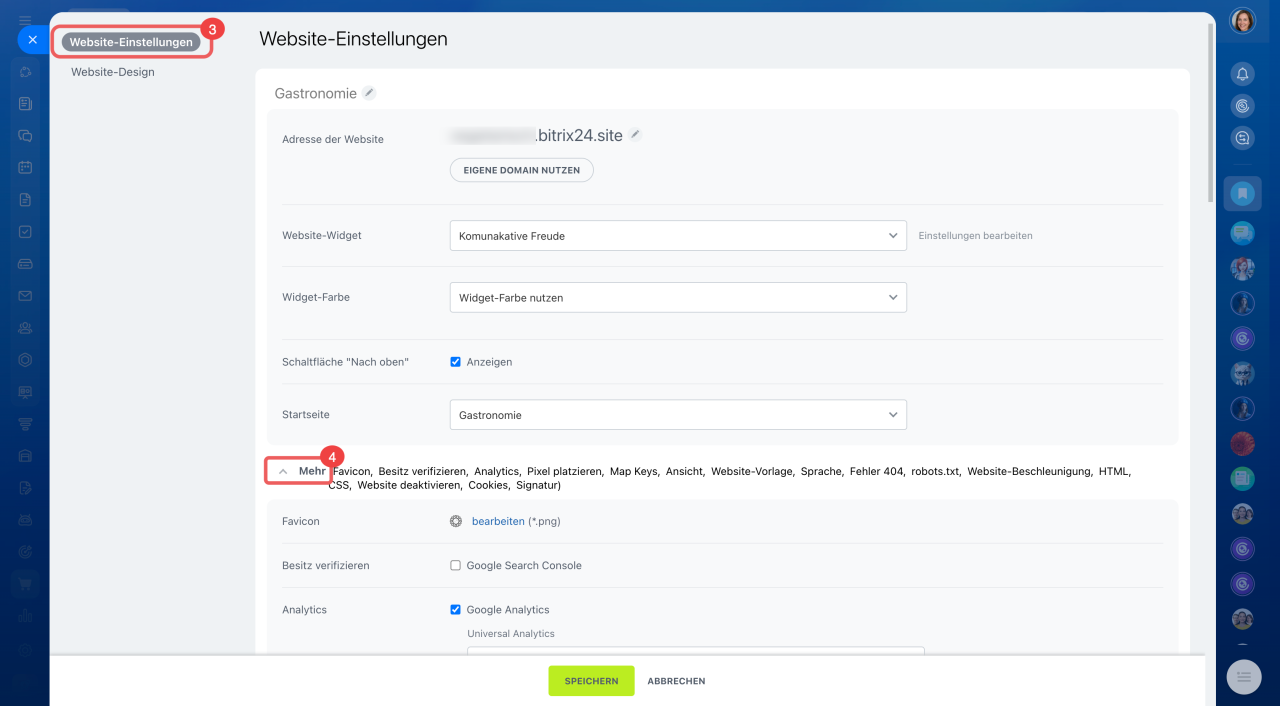Viewport: 1280px width, 706px height.
Task: Click 'robots.txt' in the Mehr list
Action: (x=935, y=471)
